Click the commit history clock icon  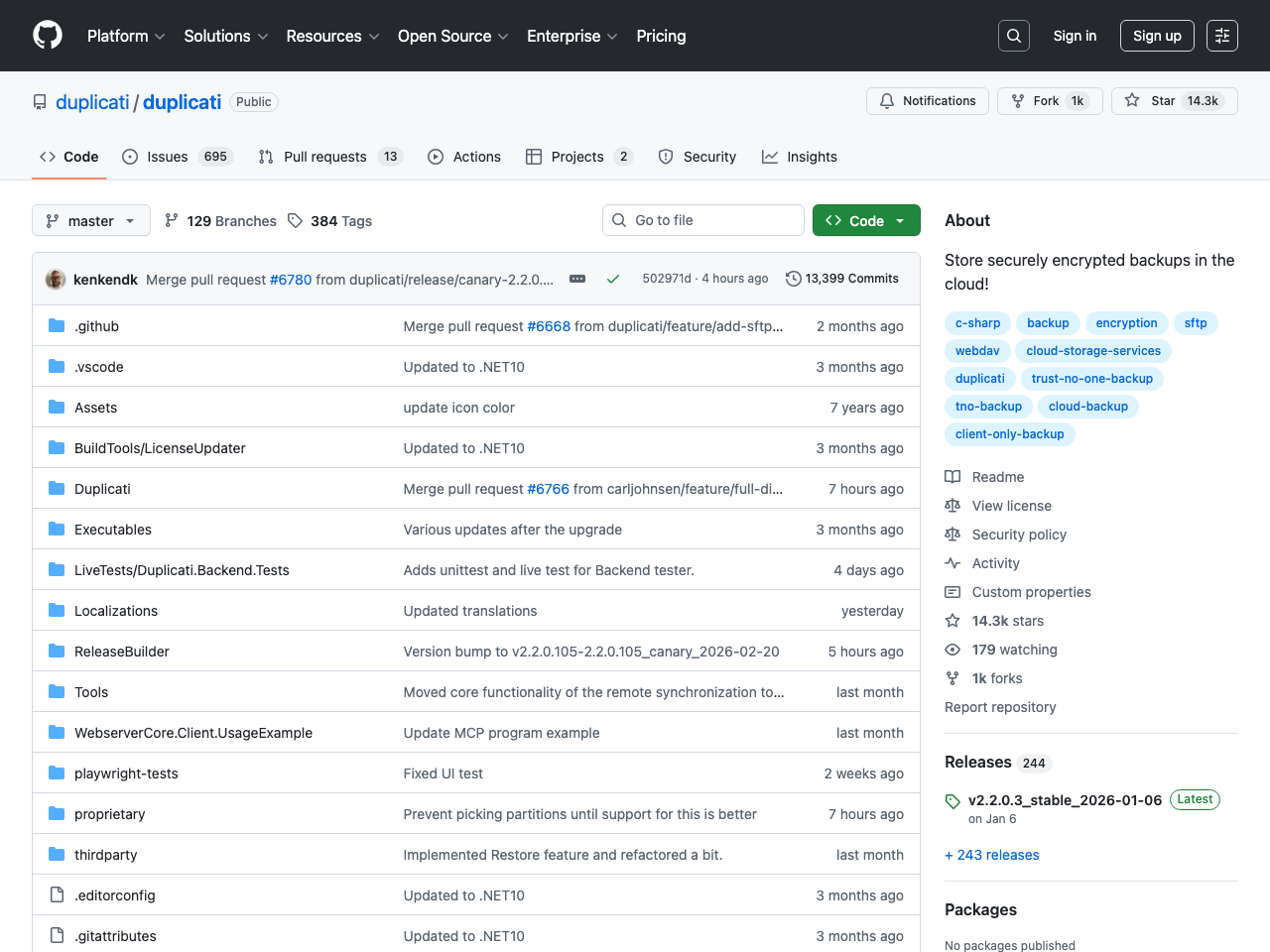click(x=792, y=279)
